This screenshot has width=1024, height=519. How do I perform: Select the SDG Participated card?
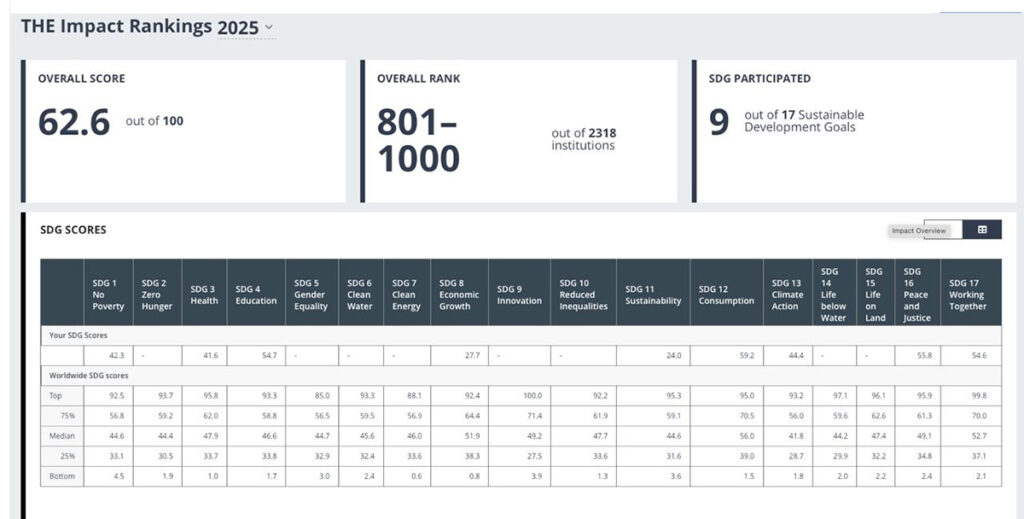[855, 131]
